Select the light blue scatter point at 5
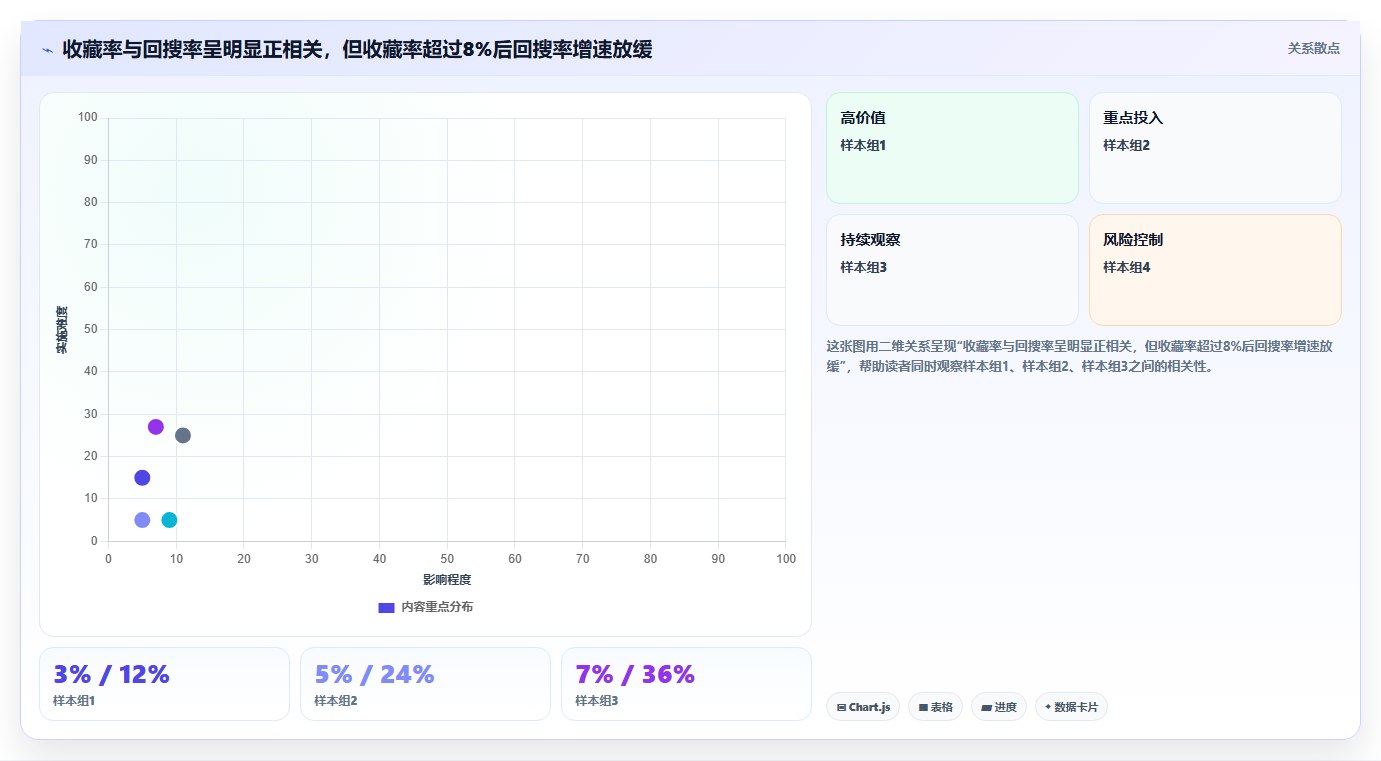 click(142, 520)
